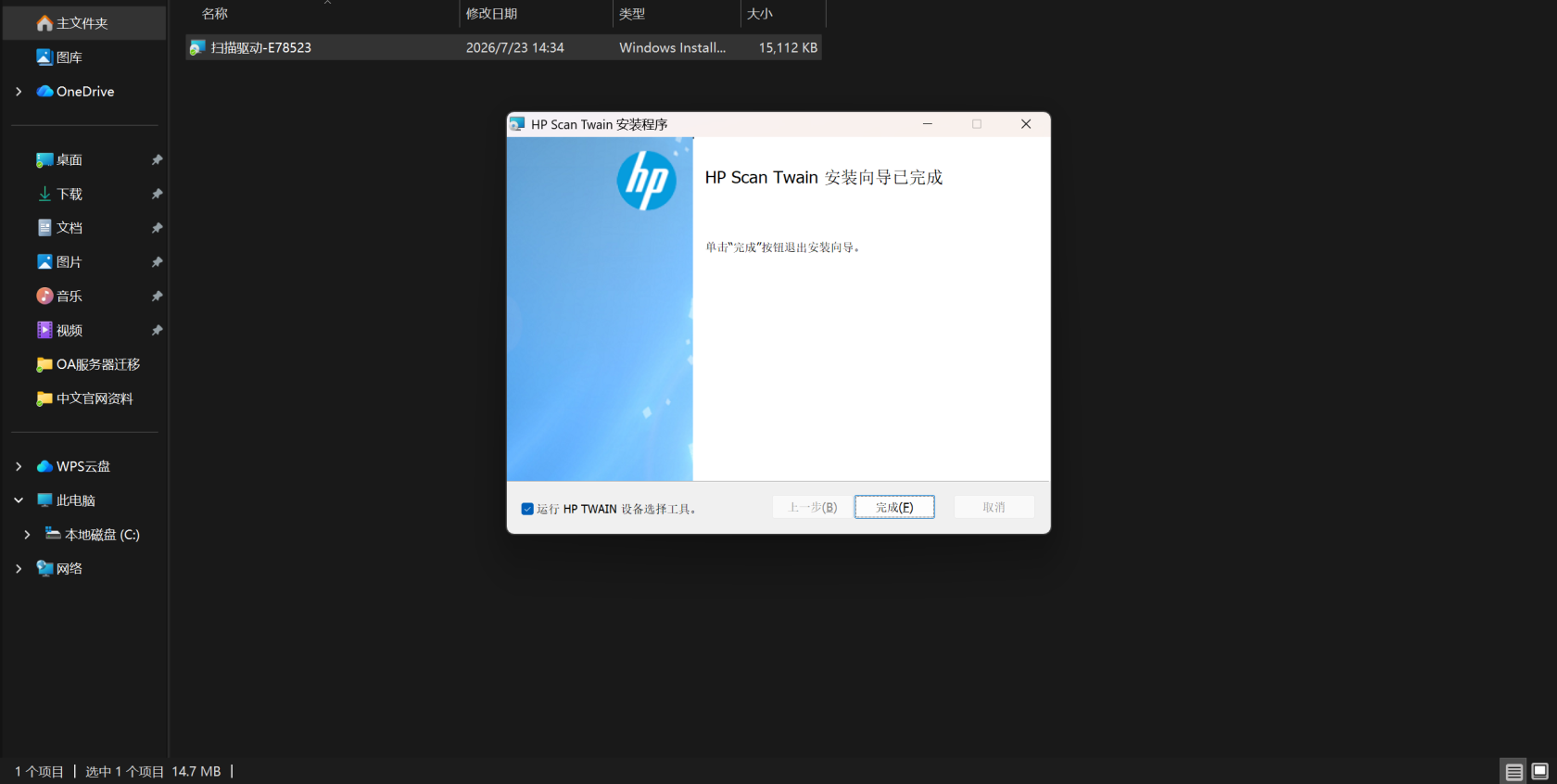The image size is (1557, 784).
Task: Open the Downloads (下载) arrow icon
Action: (44, 195)
